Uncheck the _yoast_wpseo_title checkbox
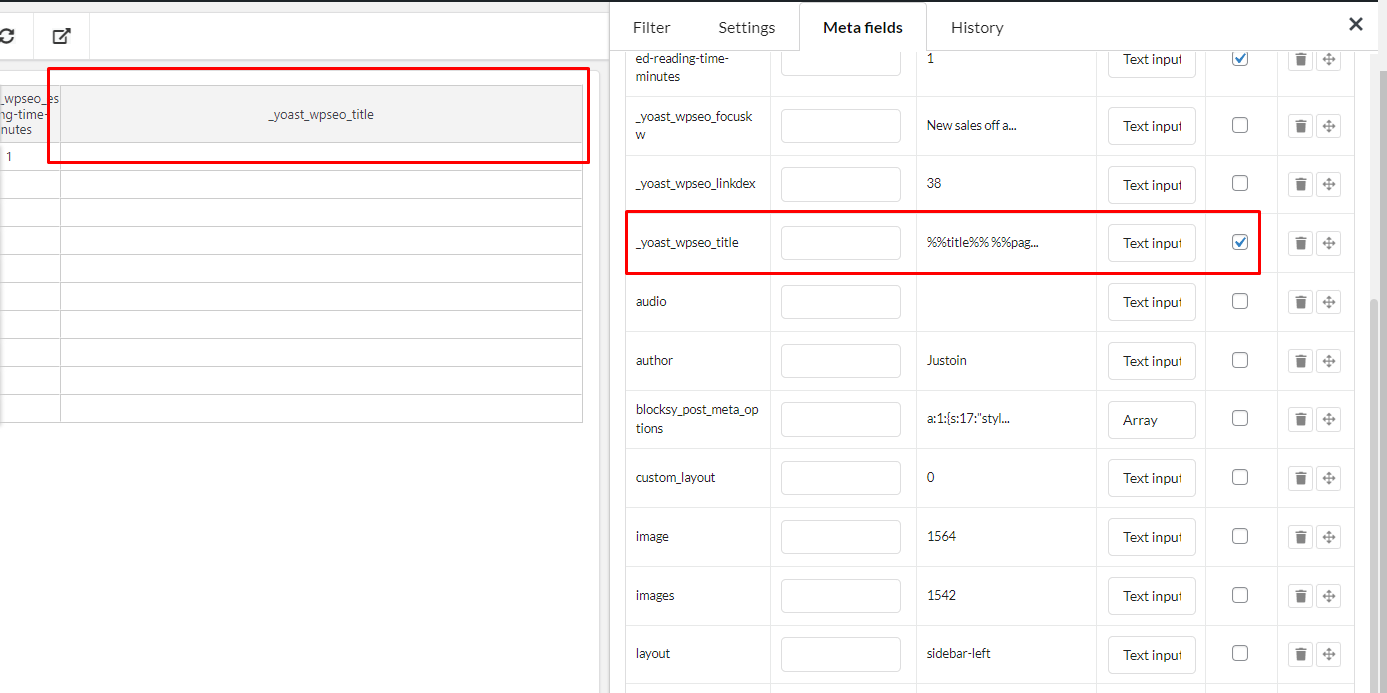The width and height of the screenshot is (1387, 693). pos(1240,242)
